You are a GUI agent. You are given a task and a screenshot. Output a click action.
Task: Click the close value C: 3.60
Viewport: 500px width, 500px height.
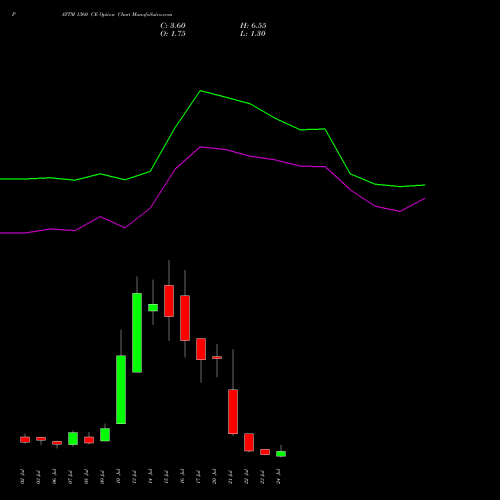(173, 26)
